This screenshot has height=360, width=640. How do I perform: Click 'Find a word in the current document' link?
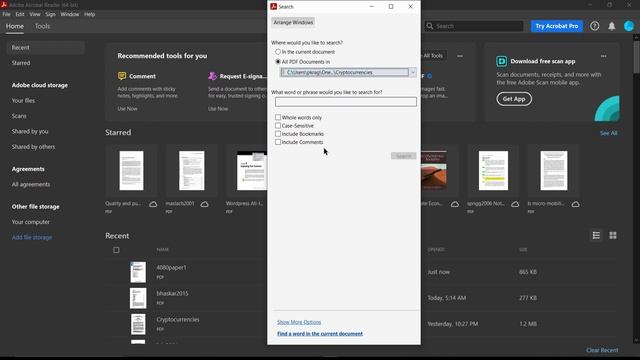coord(320,333)
